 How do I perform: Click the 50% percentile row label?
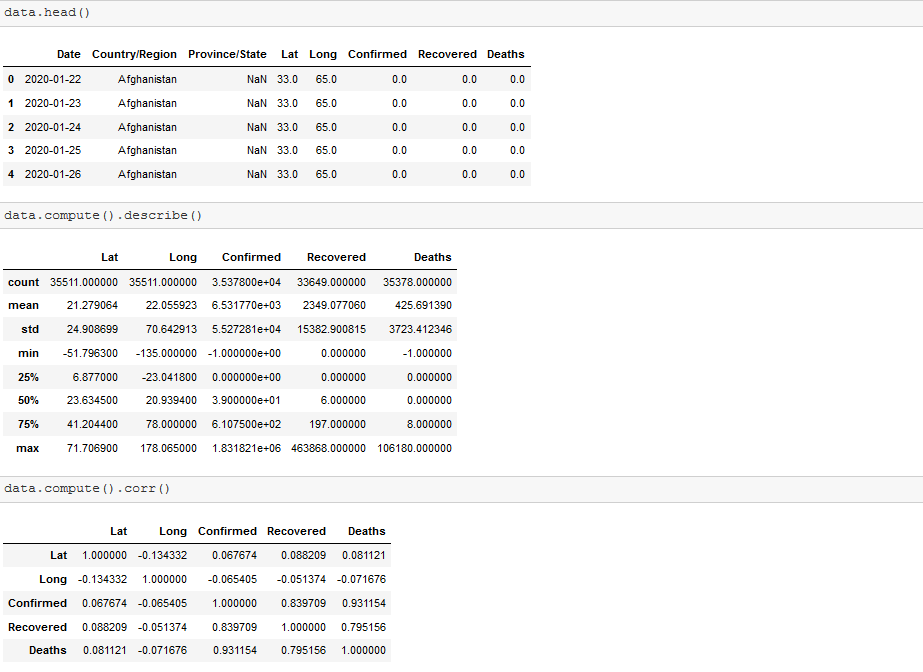24,400
